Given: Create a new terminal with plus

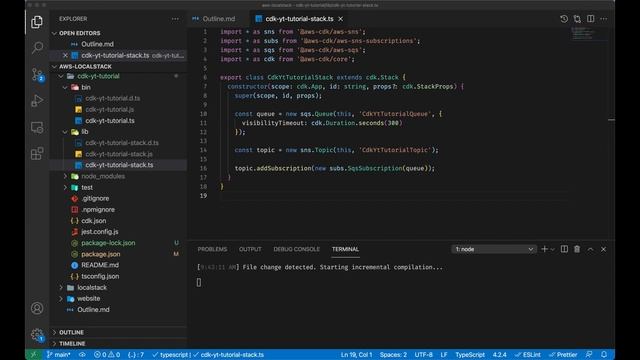Looking at the screenshot, I should [x=544, y=249].
